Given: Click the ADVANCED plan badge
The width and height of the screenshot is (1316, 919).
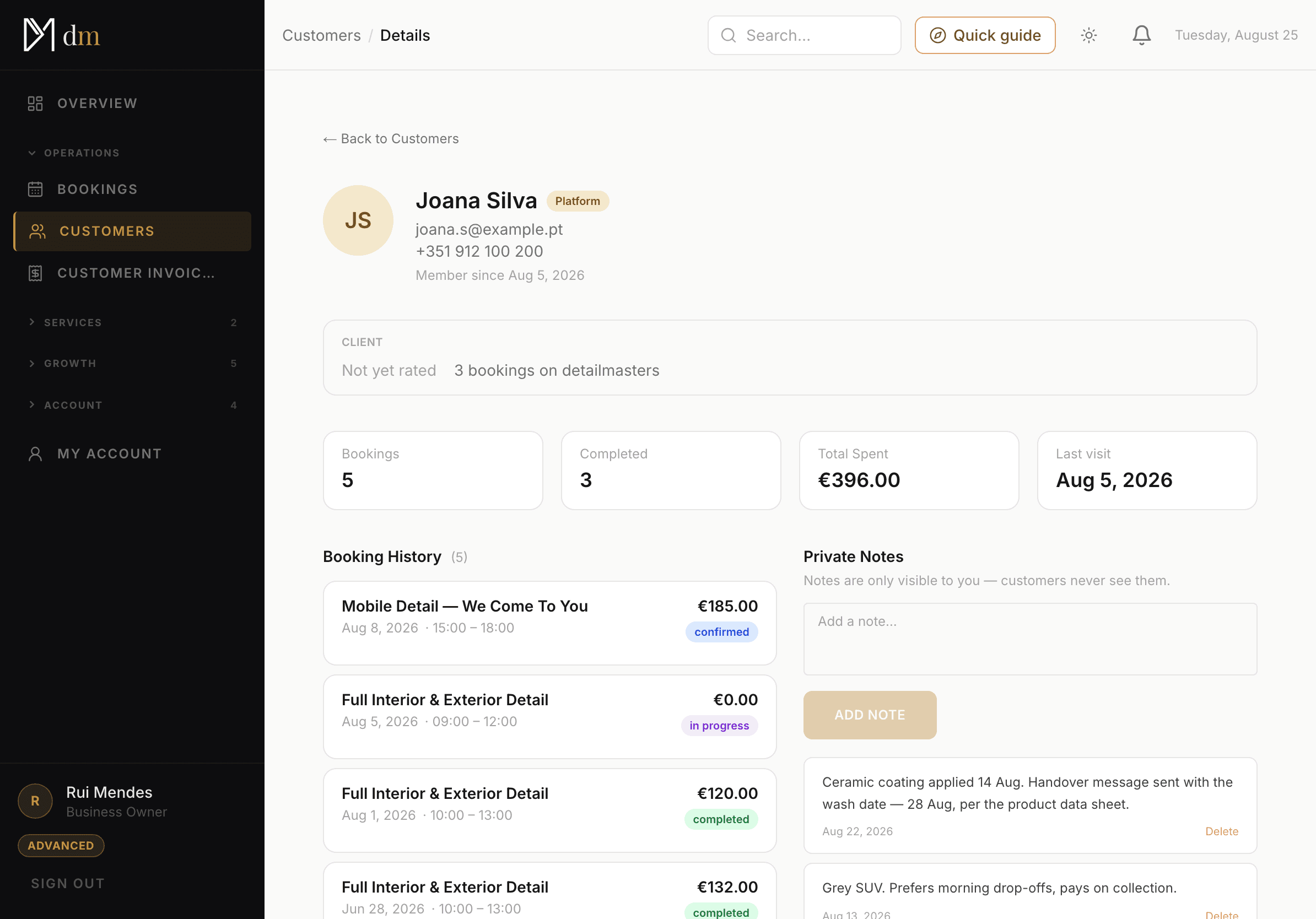Looking at the screenshot, I should coord(61,846).
